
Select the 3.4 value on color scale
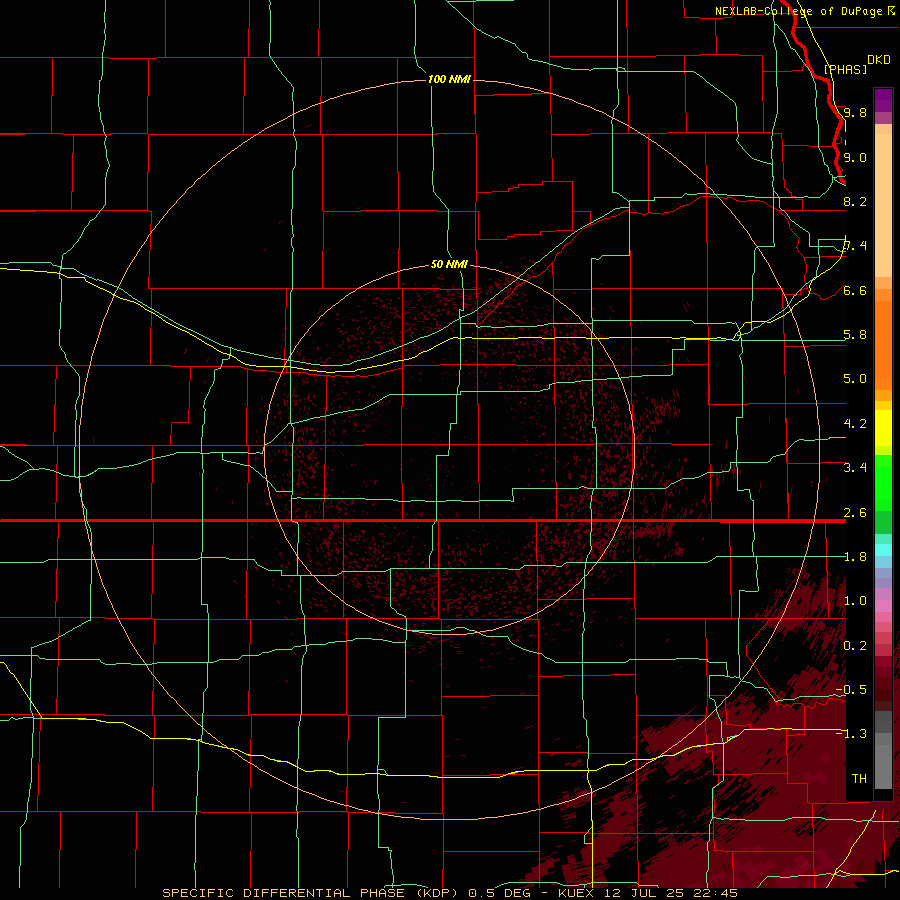click(855, 468)
